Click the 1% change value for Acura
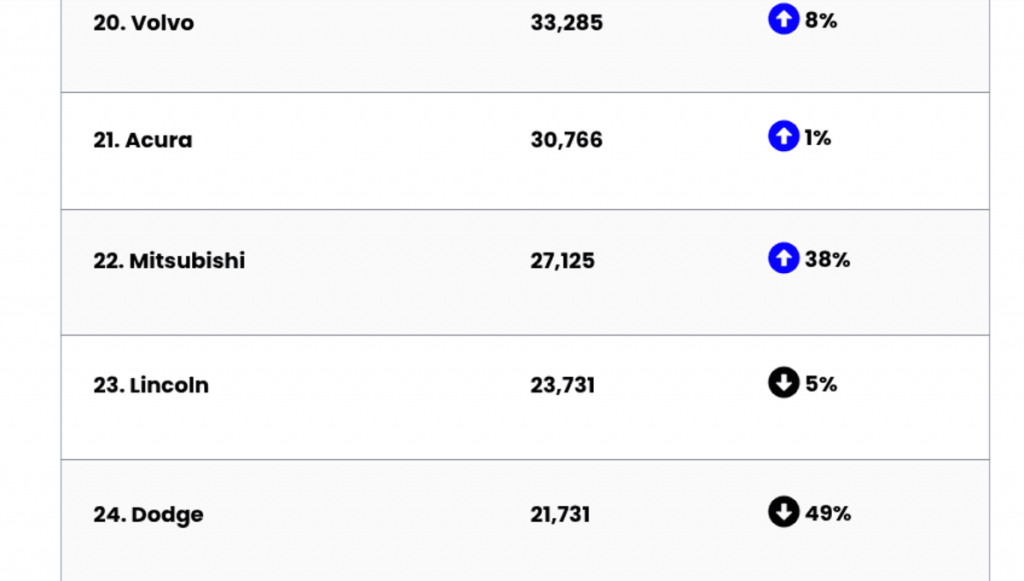Viewport: 1024px width, 581px height. [x=818, y=138]
